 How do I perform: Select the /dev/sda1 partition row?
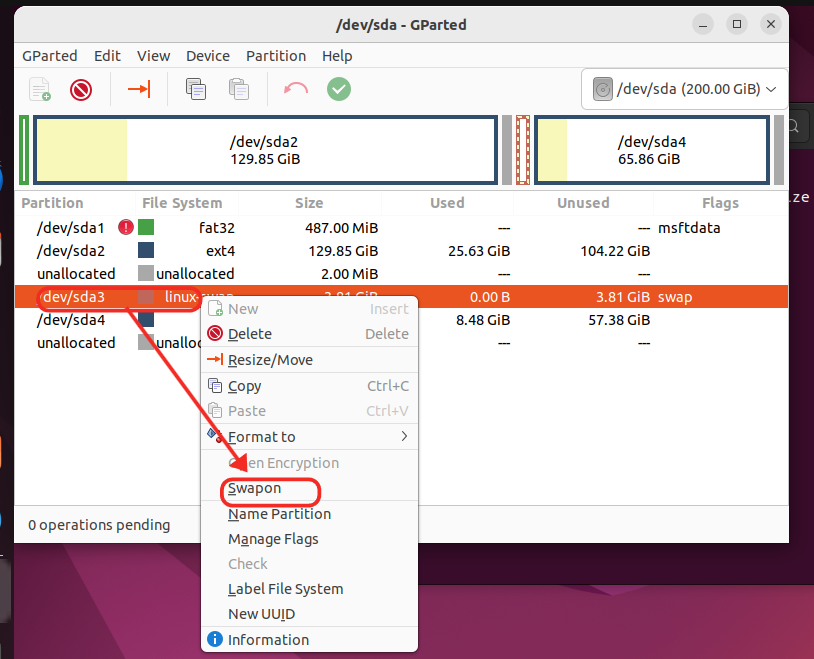tap(401, 227)
